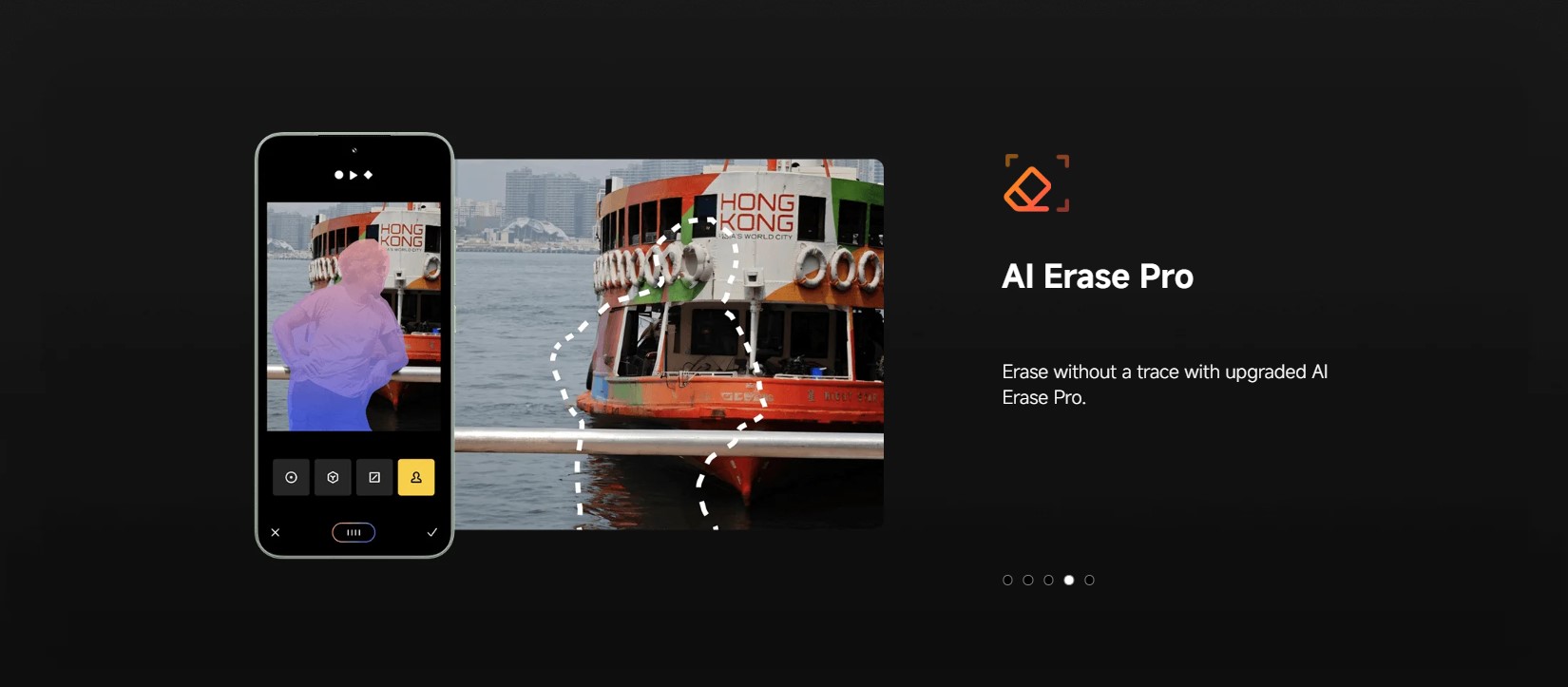
Task: Tap the circle-dot erase tool icon
Action: pyautogui.click(x=291, y=477)
